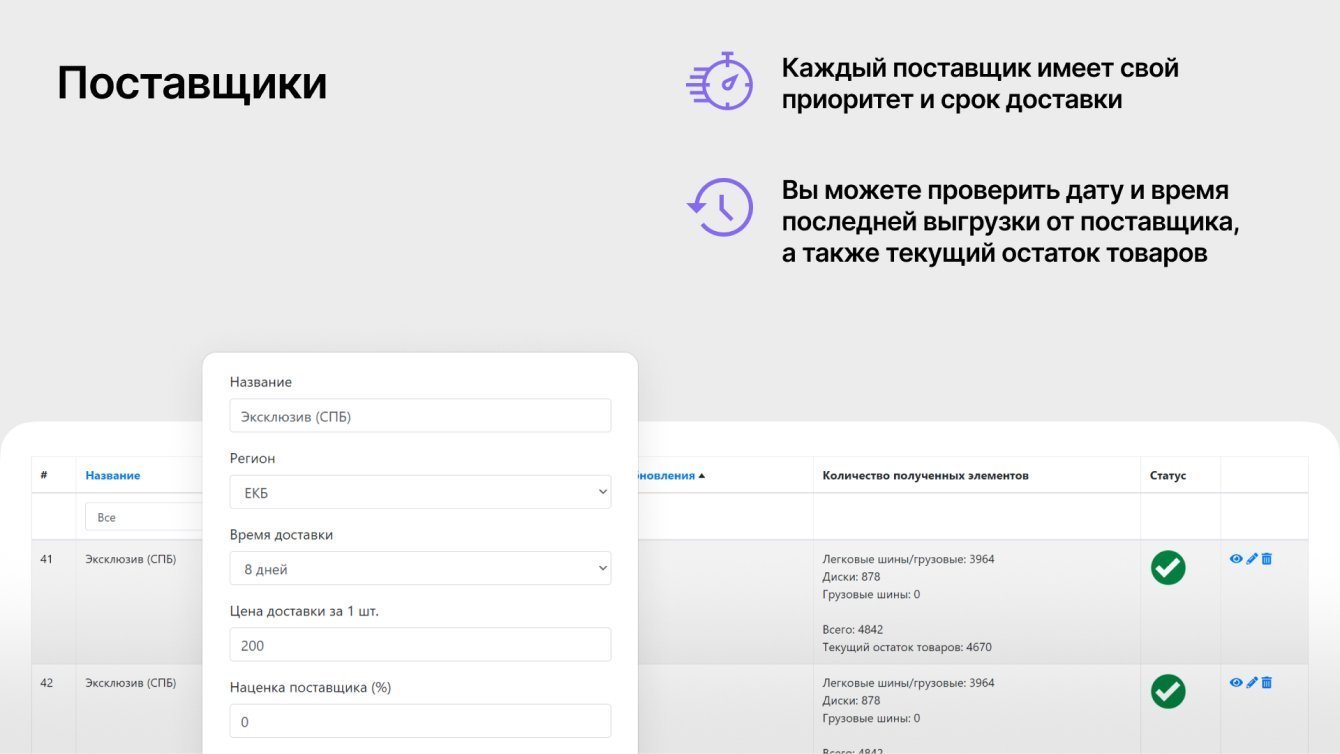Click the 'Количество полученных элементов' column header
This screenshot has height=754, width=1340.
click(x=925, y=475)
